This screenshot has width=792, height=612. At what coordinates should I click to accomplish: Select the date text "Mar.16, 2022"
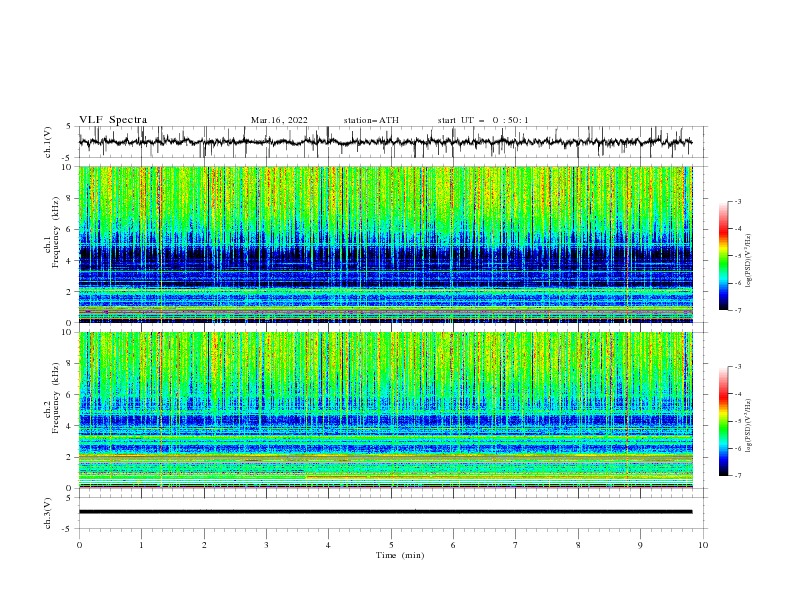[279, 120]
